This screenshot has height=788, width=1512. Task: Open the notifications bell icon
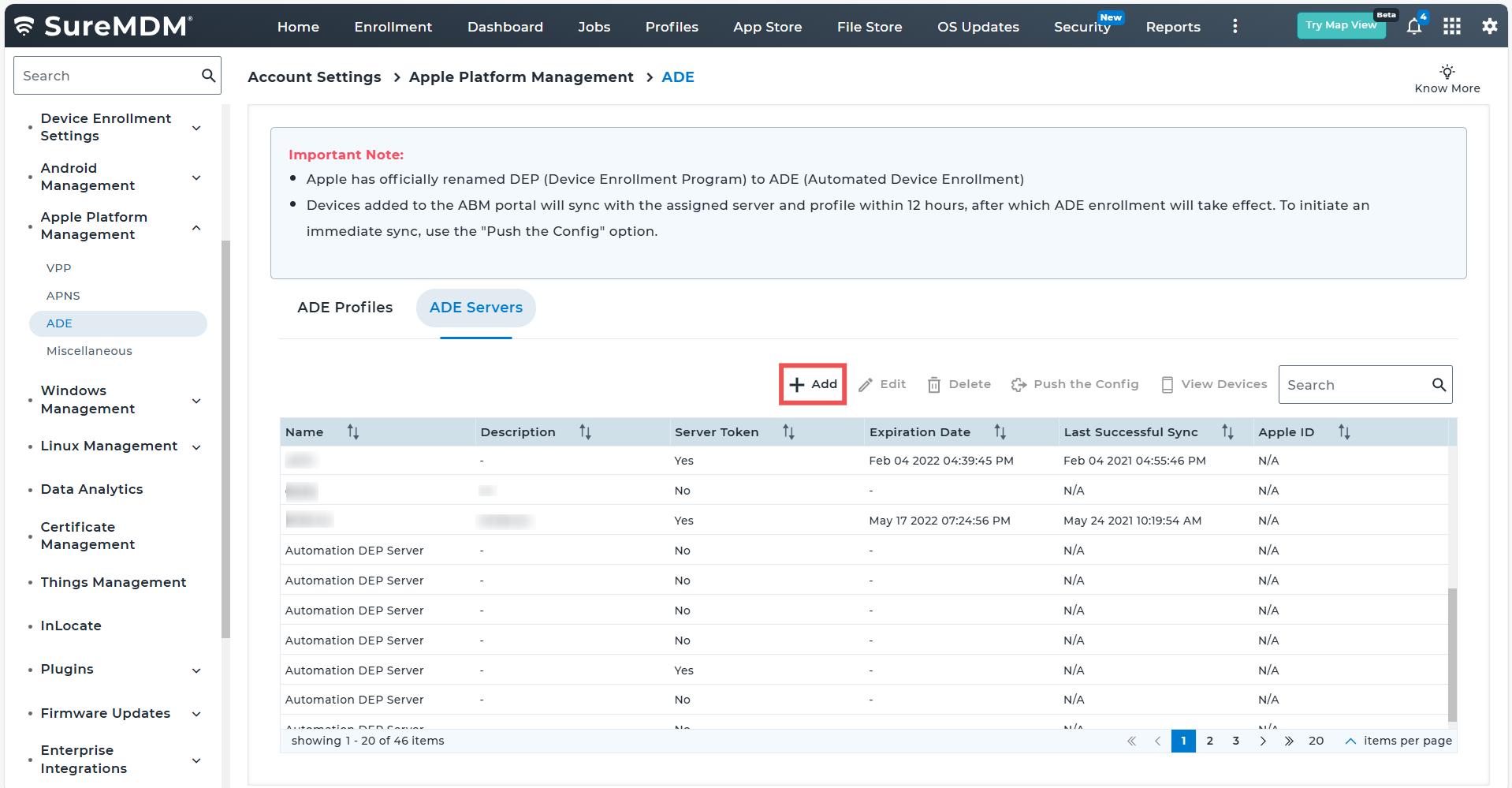[x=1414, y=27]
